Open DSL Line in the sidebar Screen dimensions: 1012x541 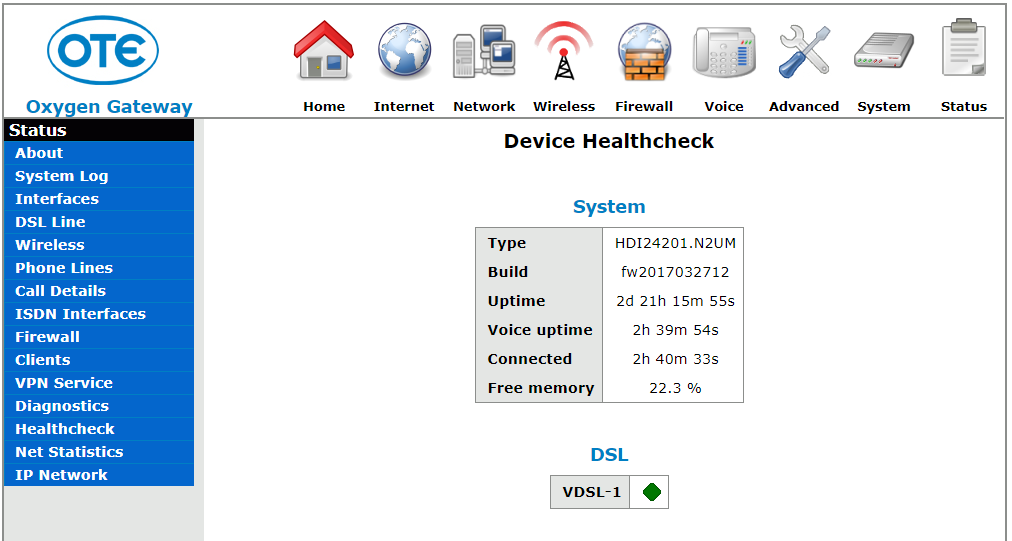[x=99, y=222]
